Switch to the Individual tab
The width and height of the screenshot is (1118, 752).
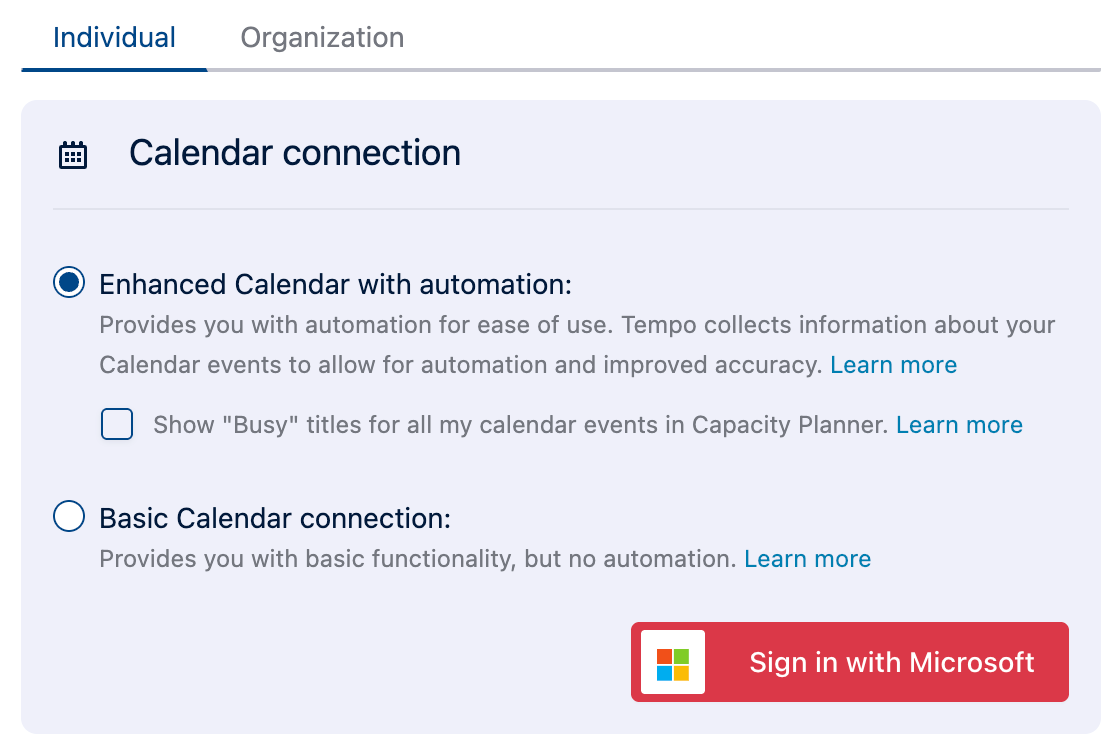(x=114, y=37)
